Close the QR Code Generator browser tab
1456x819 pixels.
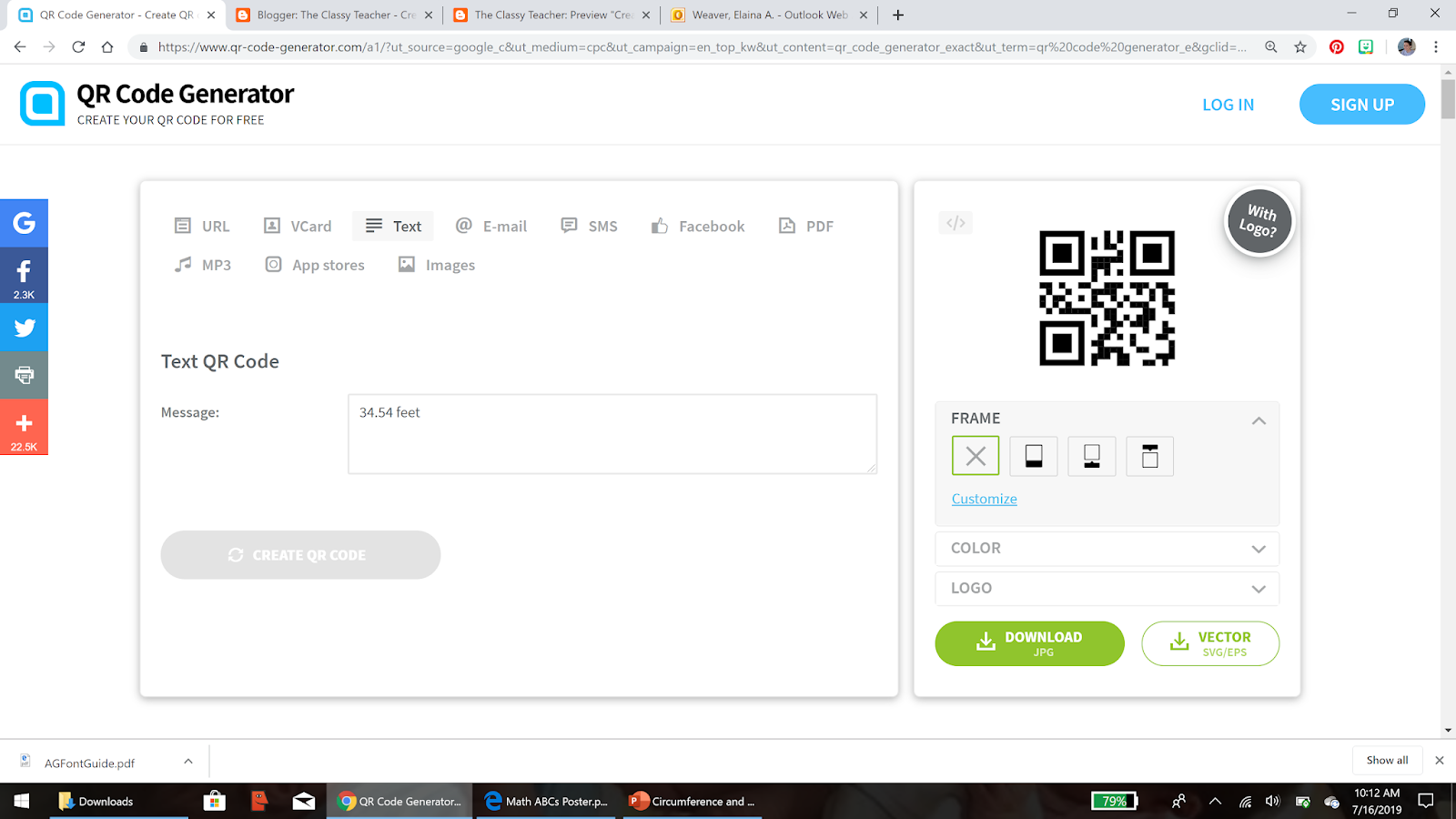pyautogui.click(x=211, y=15)
